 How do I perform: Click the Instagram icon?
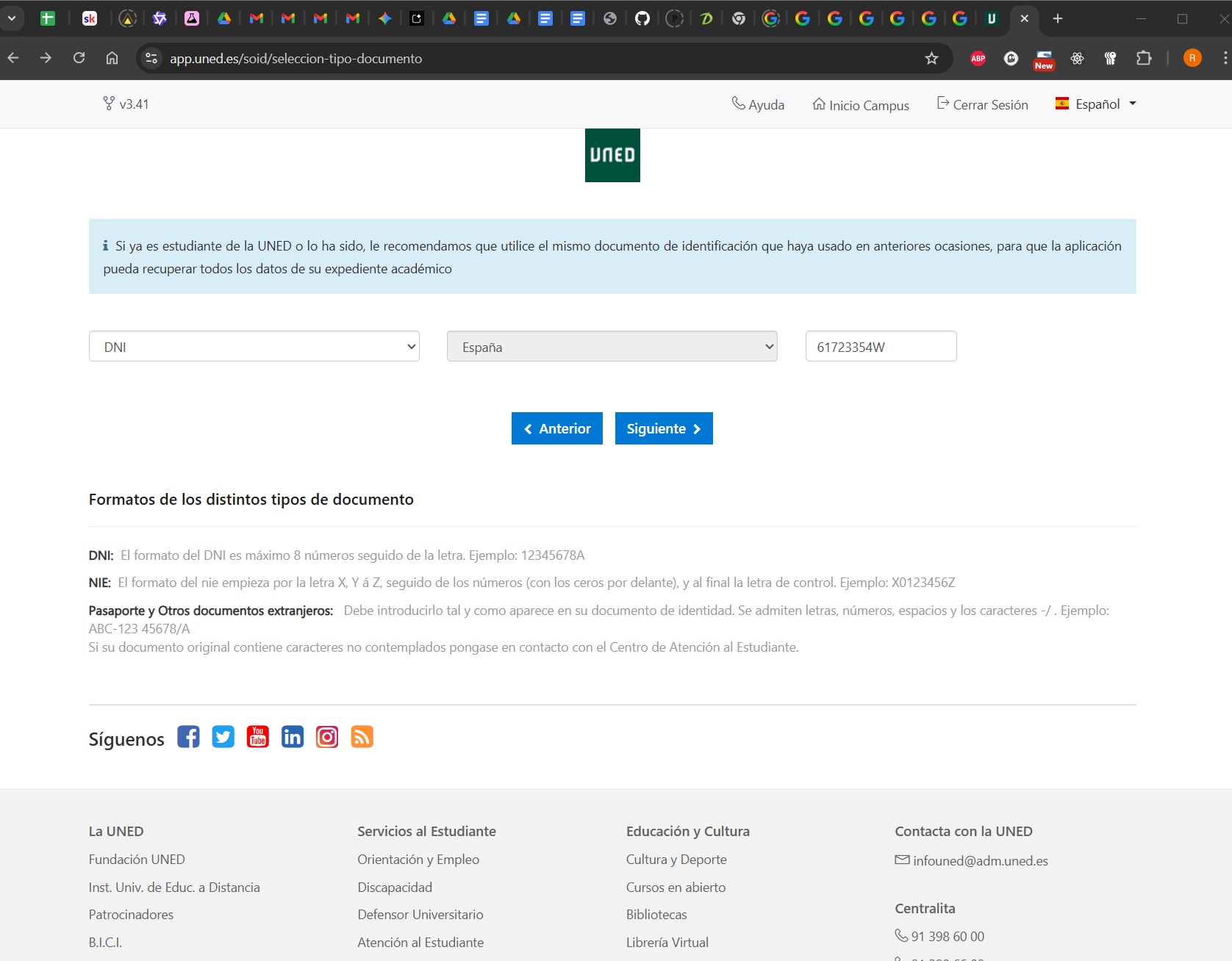click(327, 737)
